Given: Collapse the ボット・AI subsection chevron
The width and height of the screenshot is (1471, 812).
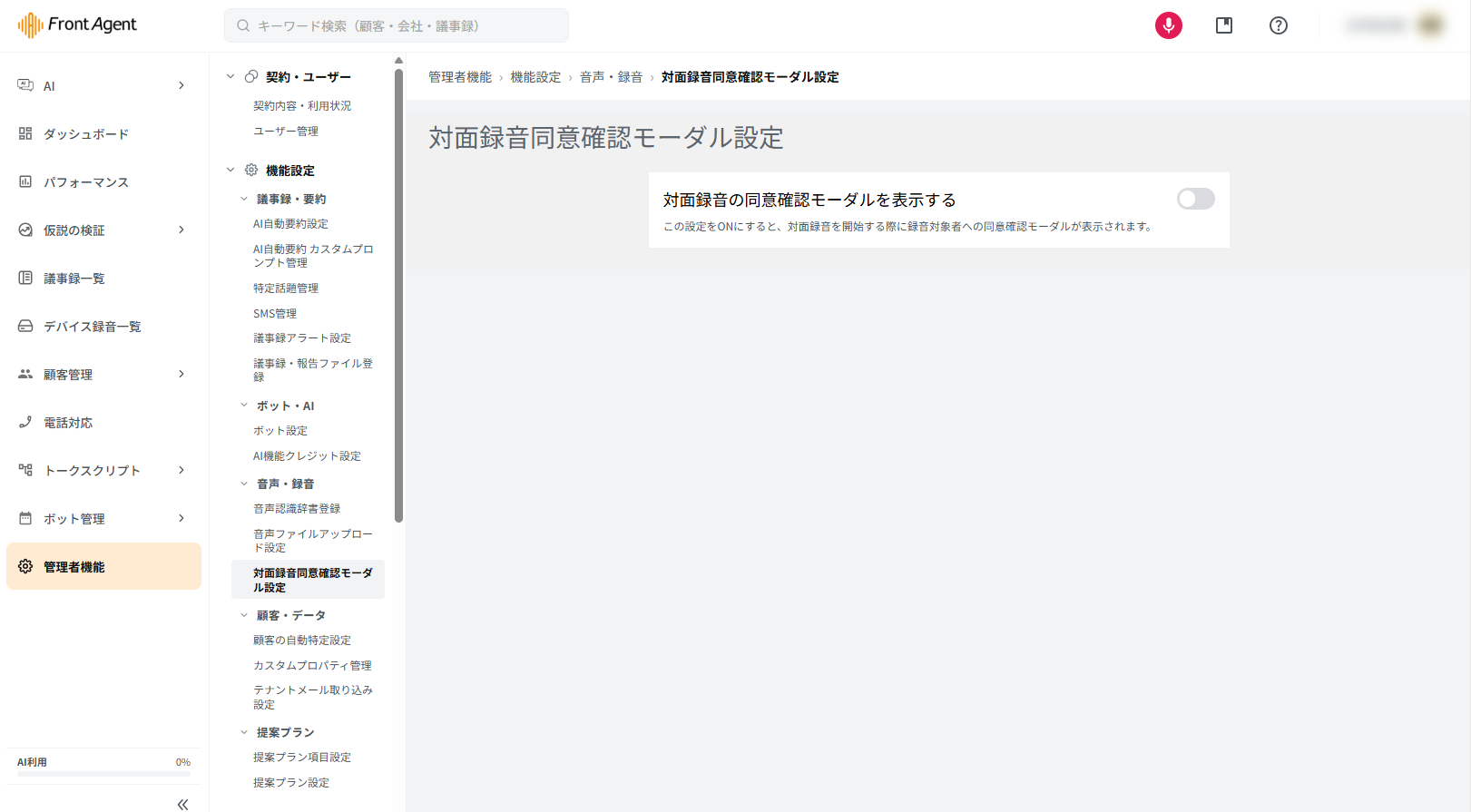Looking at the screenshot, I should click(x=244, y=406).
